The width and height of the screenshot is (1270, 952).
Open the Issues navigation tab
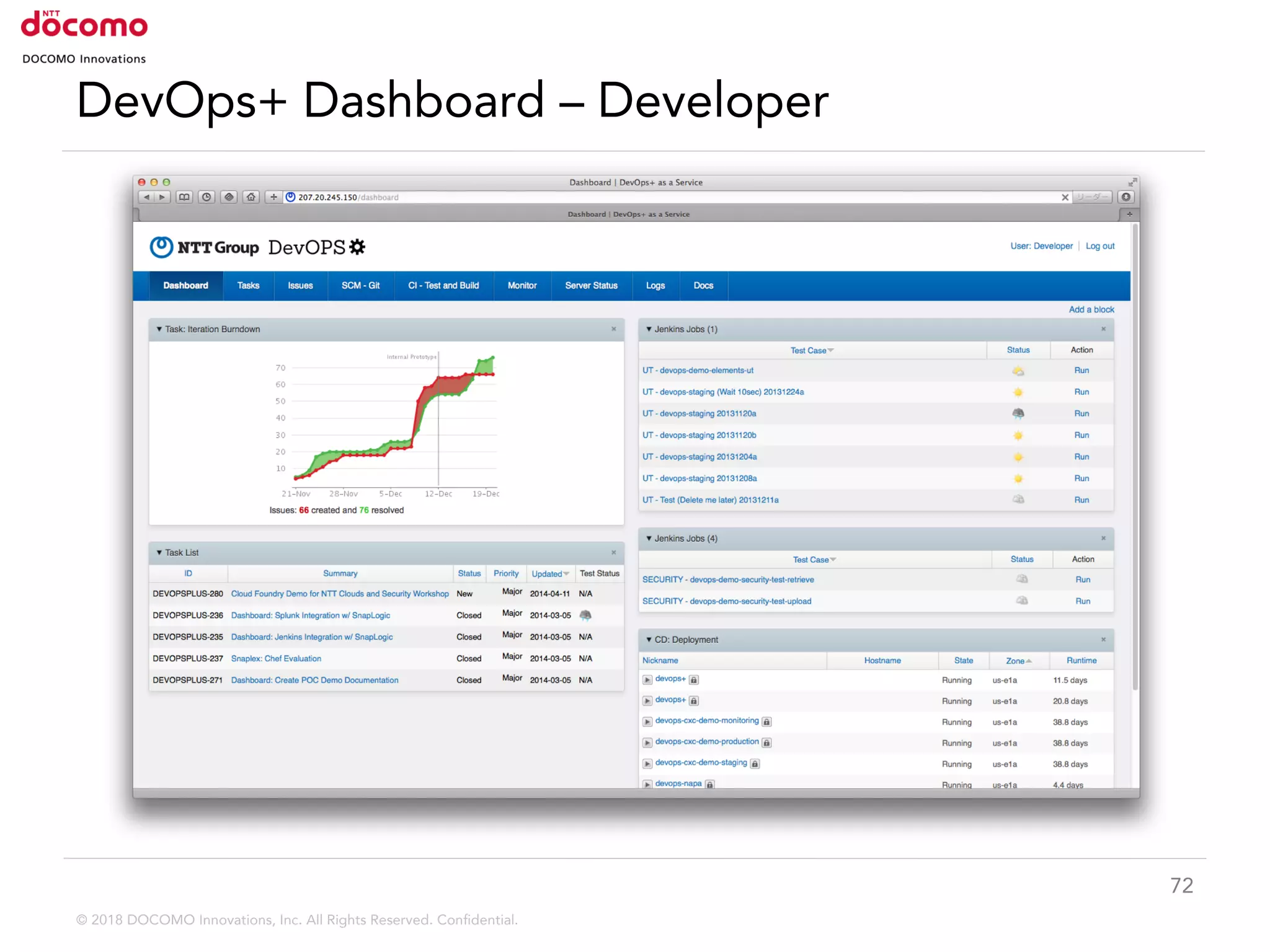coord(300,286)
